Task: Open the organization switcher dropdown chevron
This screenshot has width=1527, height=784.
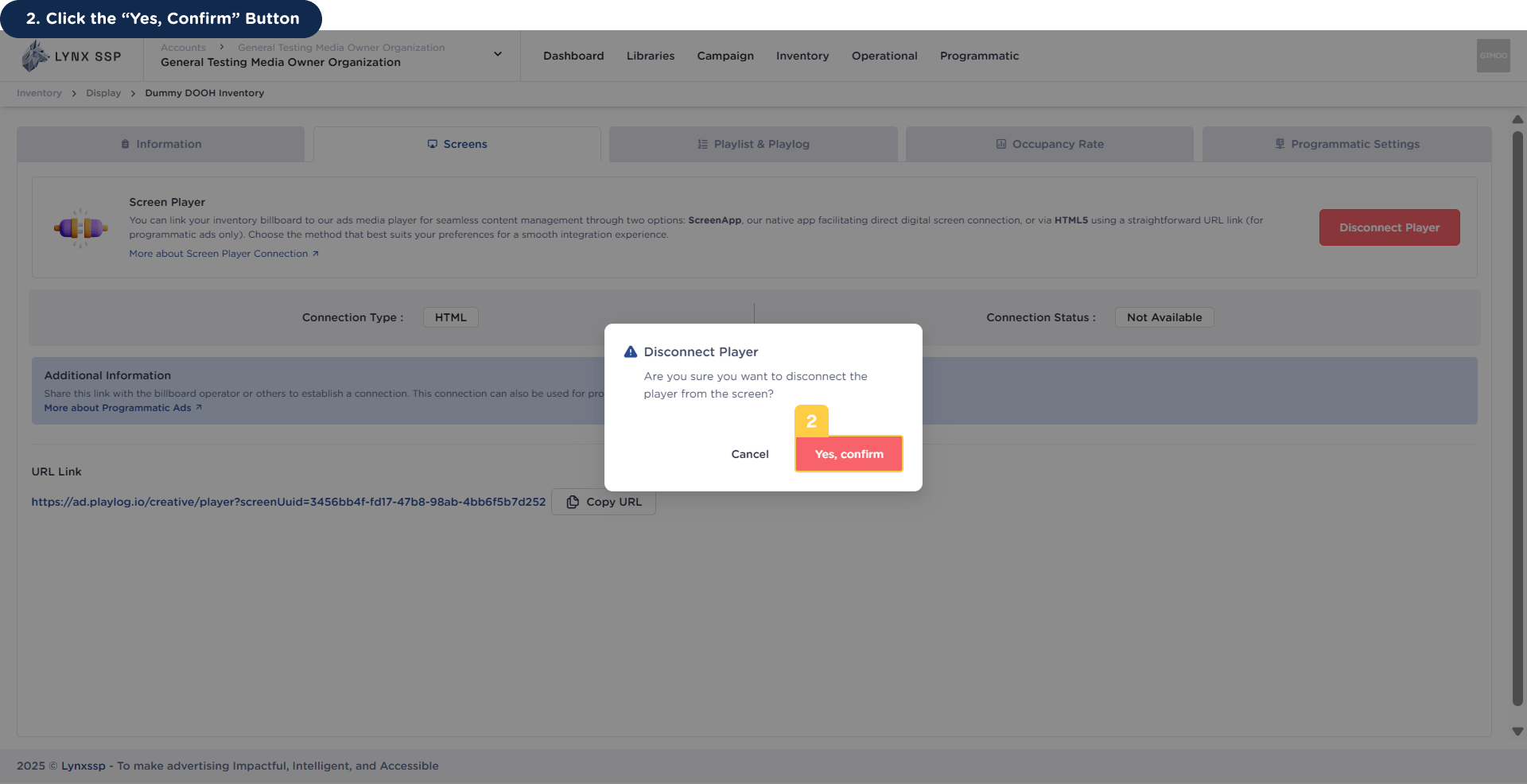Action: (498, 54)
